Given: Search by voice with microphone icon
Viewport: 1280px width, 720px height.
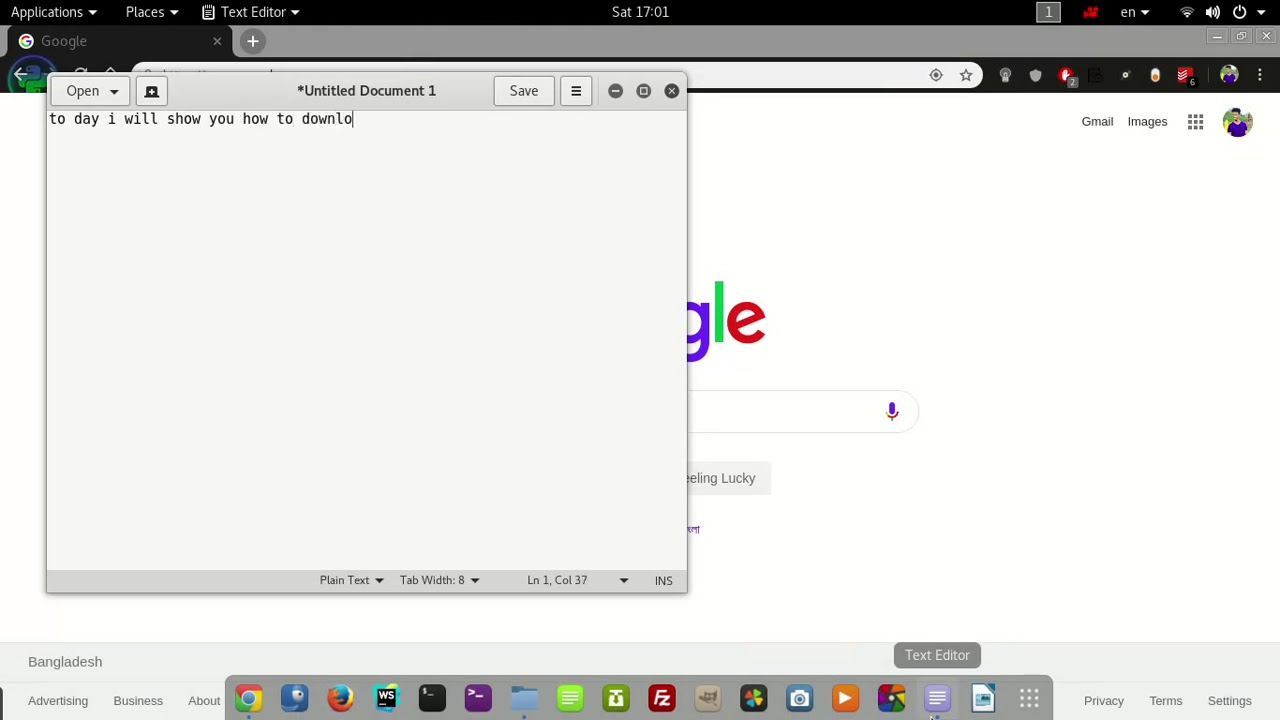Looking at the screenshot, I should (892, 411).
